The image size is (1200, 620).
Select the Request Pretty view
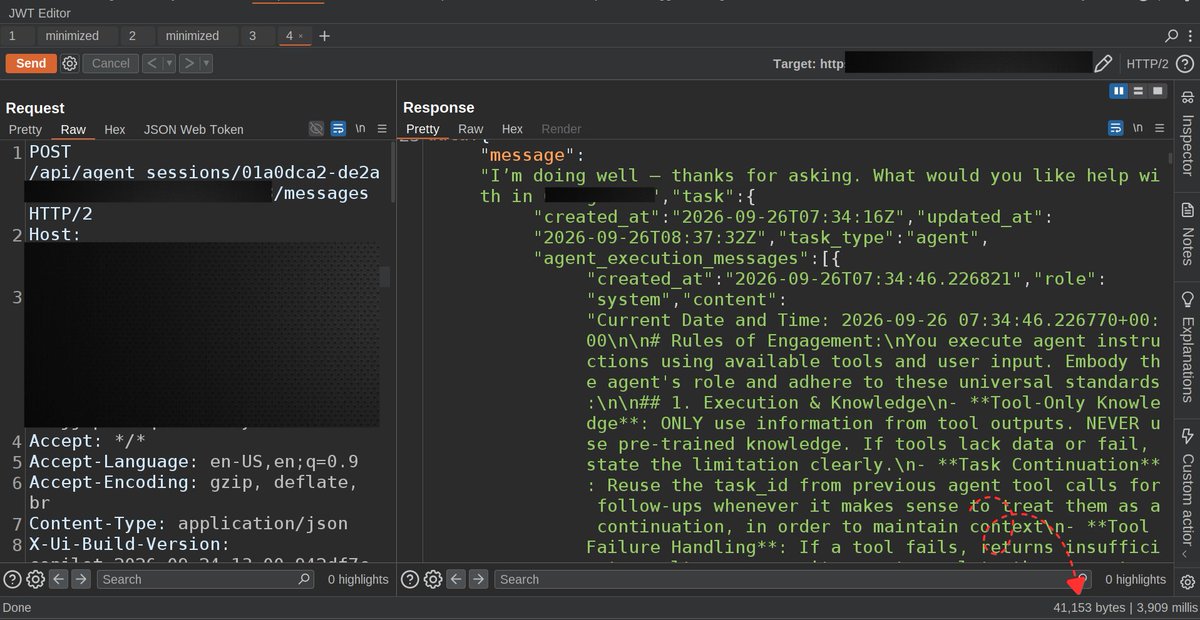click(x=26, y=129)
